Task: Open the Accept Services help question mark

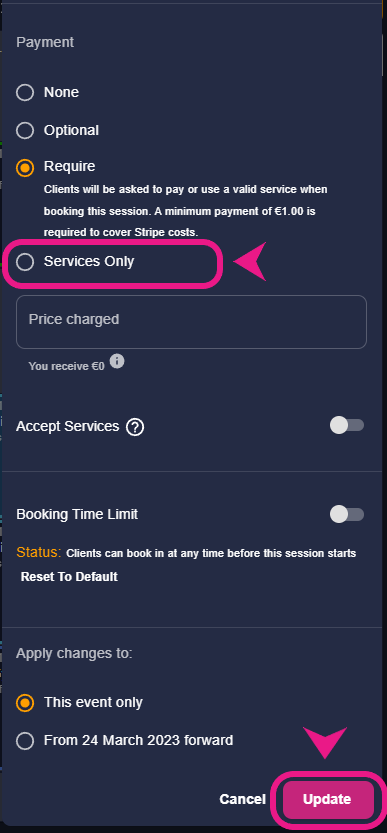Action: [135, 427]
